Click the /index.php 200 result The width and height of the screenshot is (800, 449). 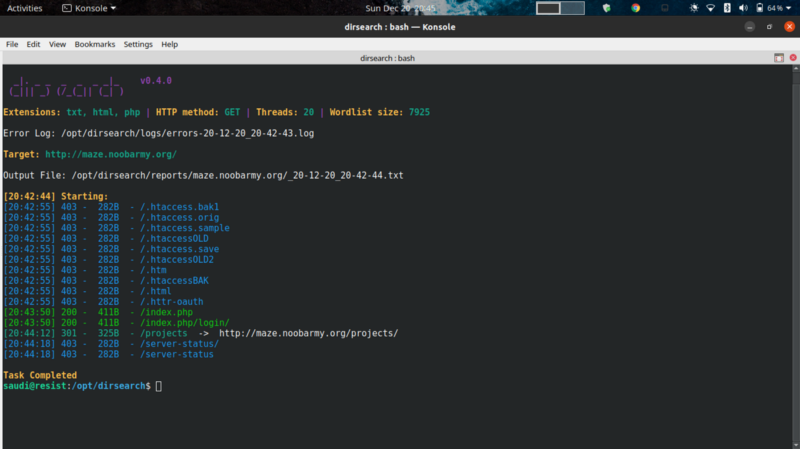166,312
